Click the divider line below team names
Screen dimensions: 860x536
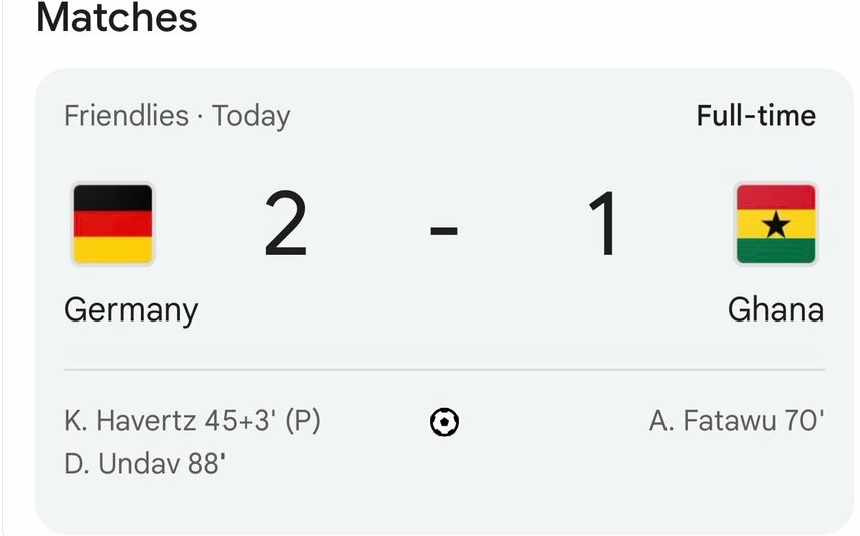(444, 370)
